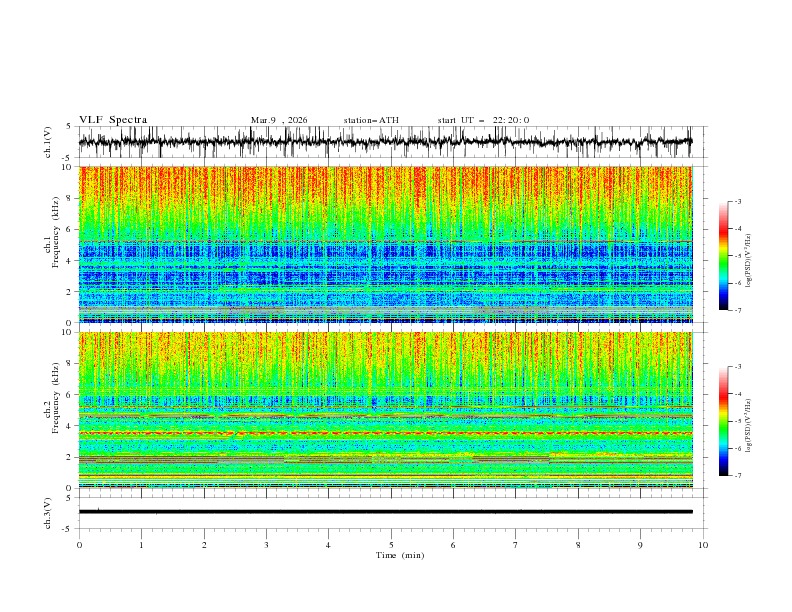Click the ch.1 frequency tick label "8"
The height and width of the screenshot is (612, 792).
tap(70, 198)
